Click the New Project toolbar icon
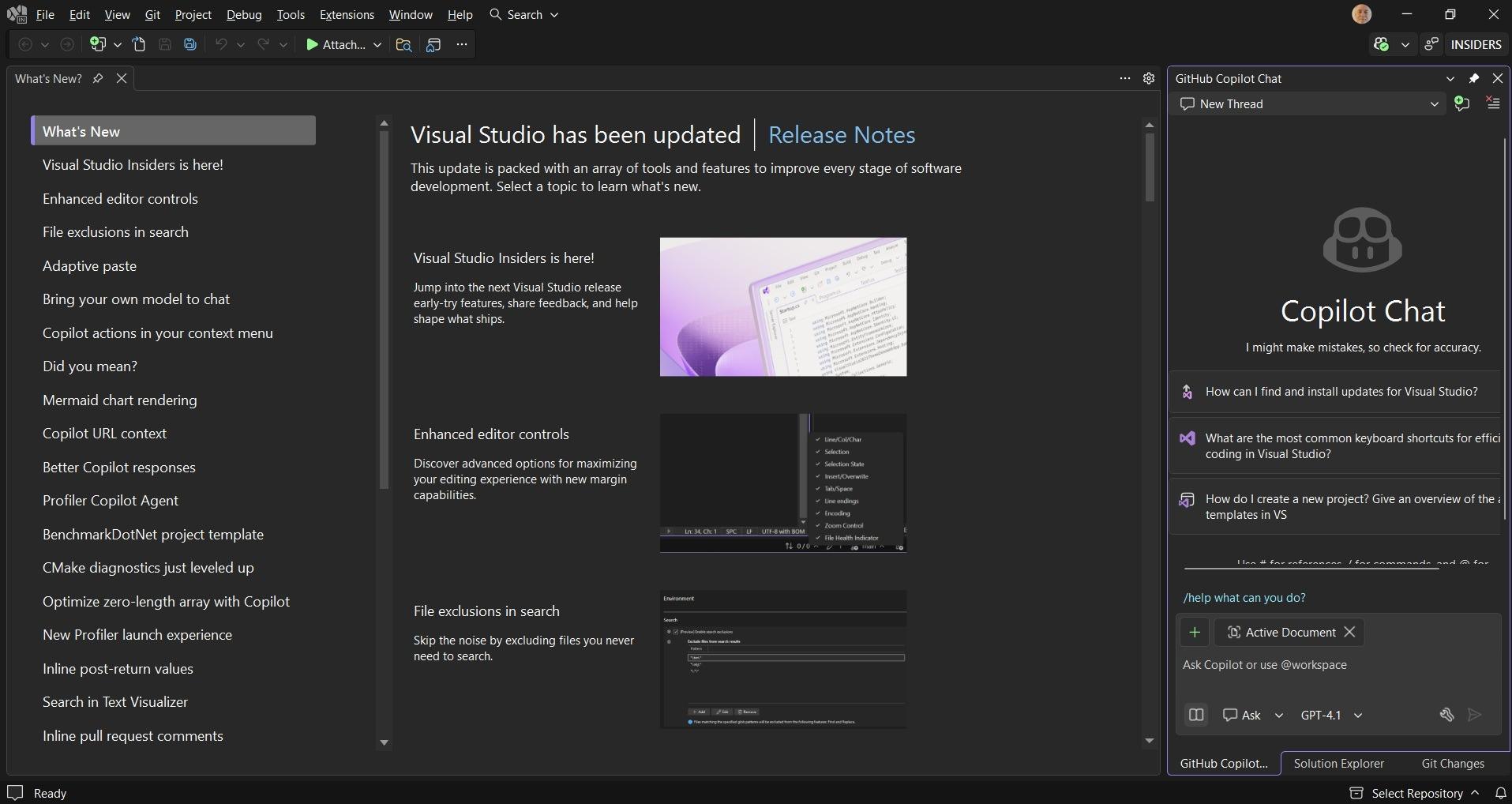The width and height of the screenshot is (1512, 804). click(98, 44)
